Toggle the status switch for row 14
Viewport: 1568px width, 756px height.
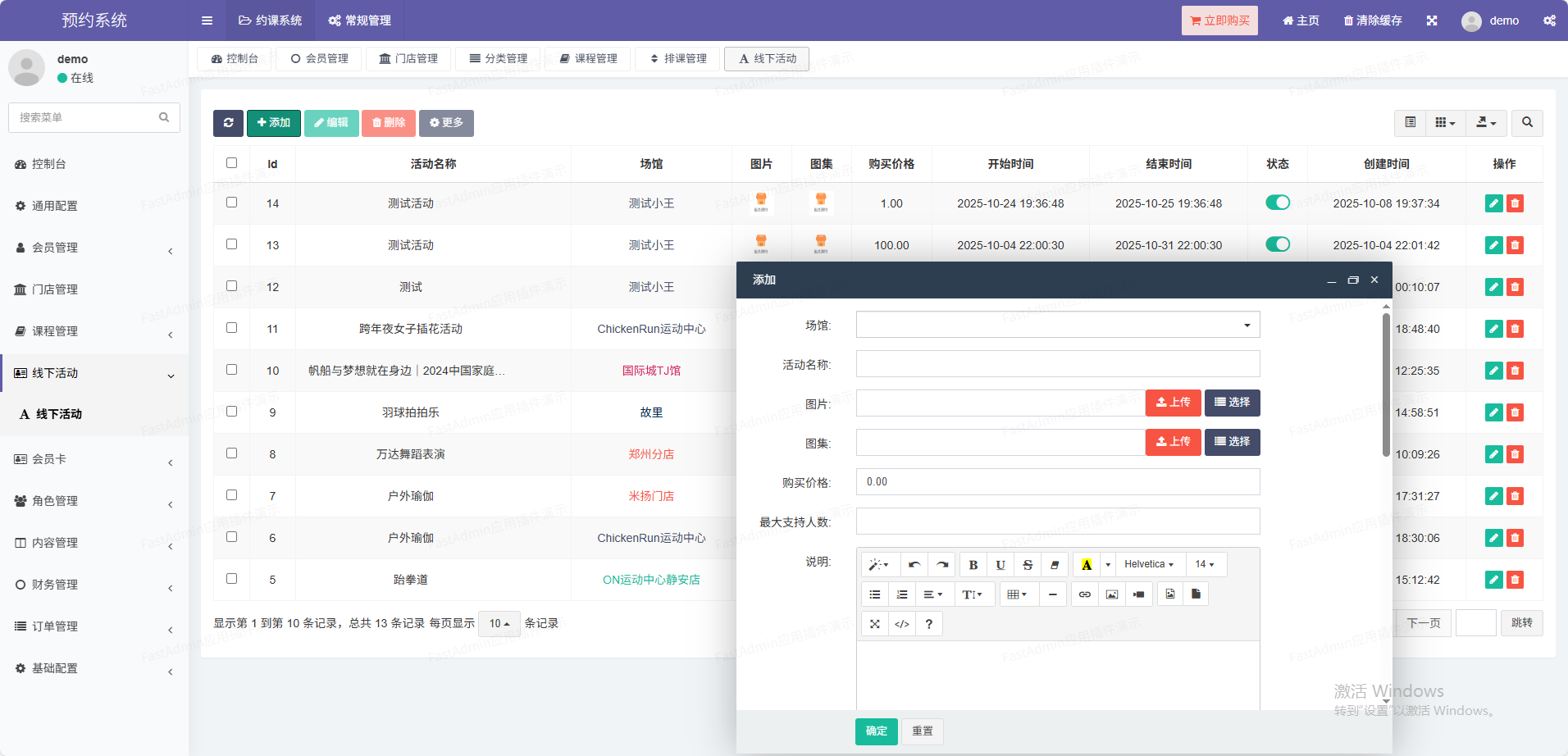tap(1277, 203)
